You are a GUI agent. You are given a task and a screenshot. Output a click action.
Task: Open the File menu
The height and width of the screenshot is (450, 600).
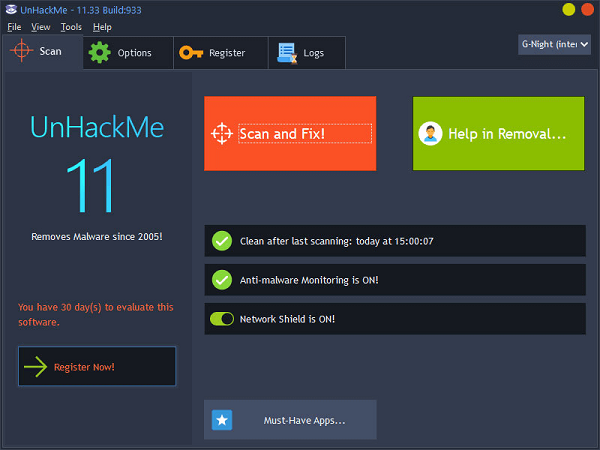14,27
